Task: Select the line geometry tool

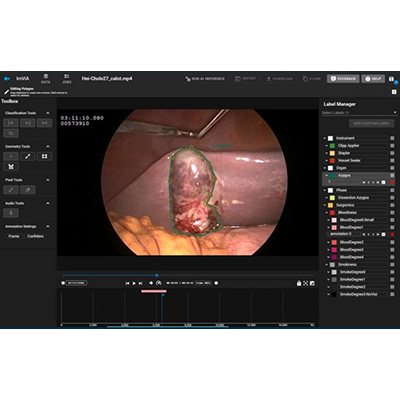Action: pyautogui.click(x=28, y=156)
